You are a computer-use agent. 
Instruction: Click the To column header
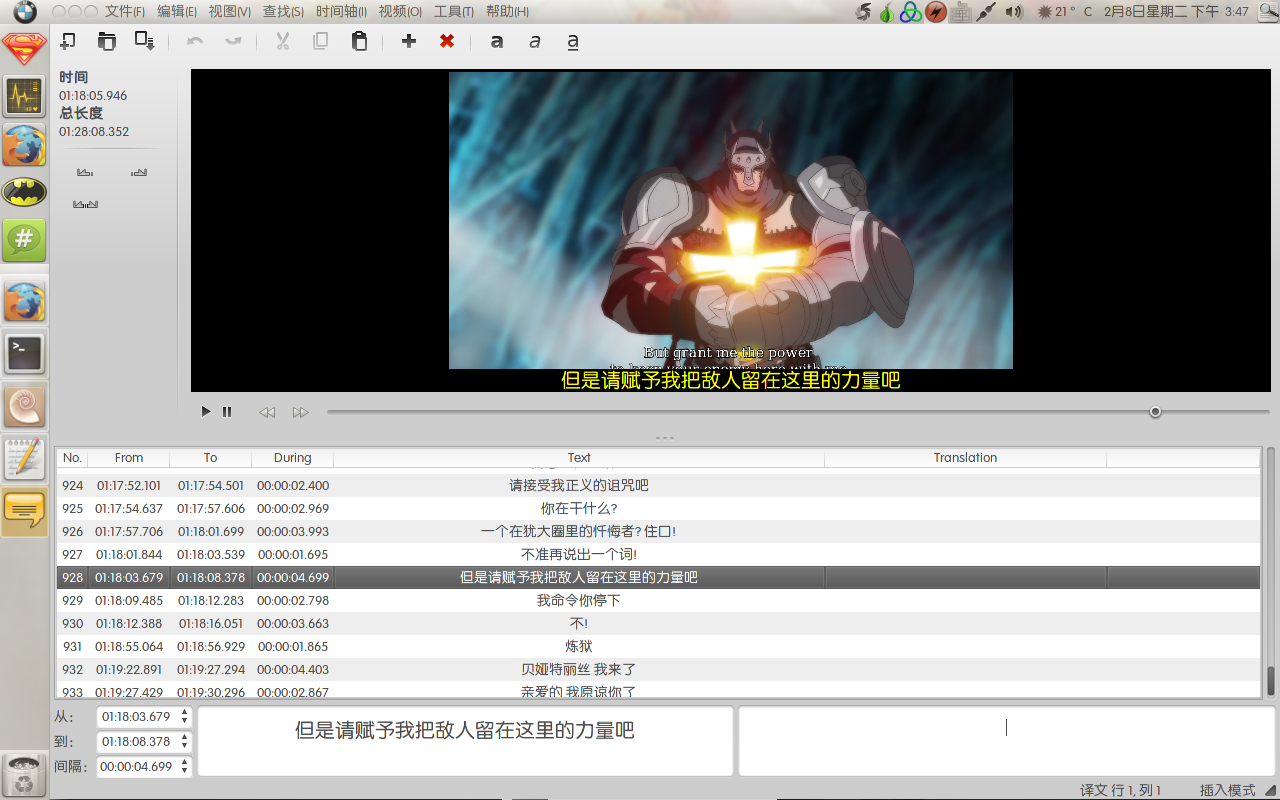pos(210,458)
